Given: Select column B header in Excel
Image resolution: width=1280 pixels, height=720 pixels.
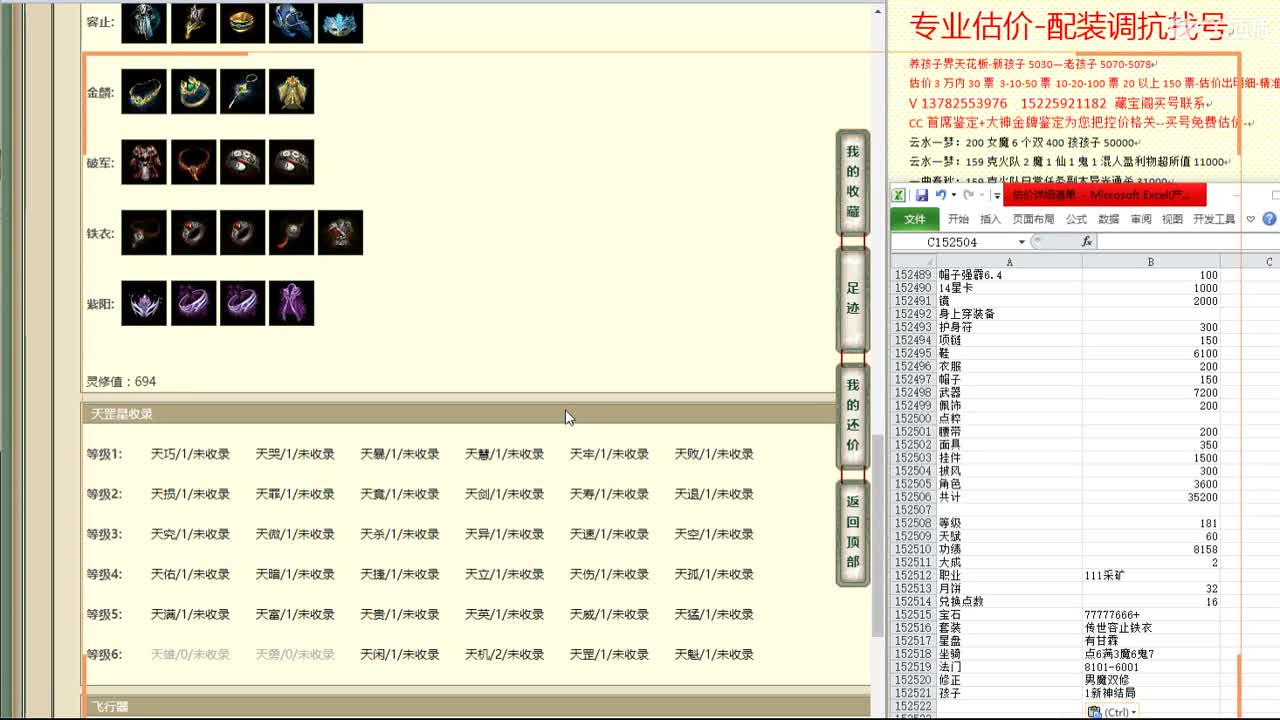Looking at the screenshot, I should pyautogui.click(x=1151, y=262).
